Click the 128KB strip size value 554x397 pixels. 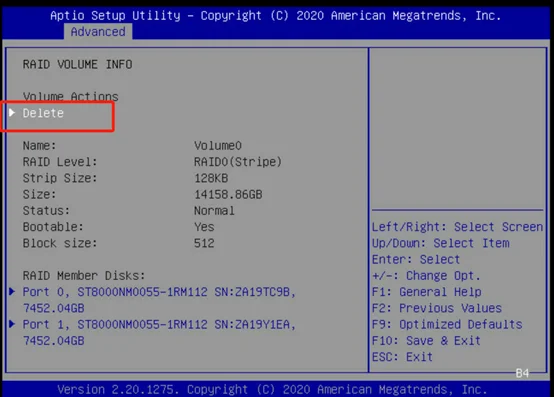[x=211, y=178]
